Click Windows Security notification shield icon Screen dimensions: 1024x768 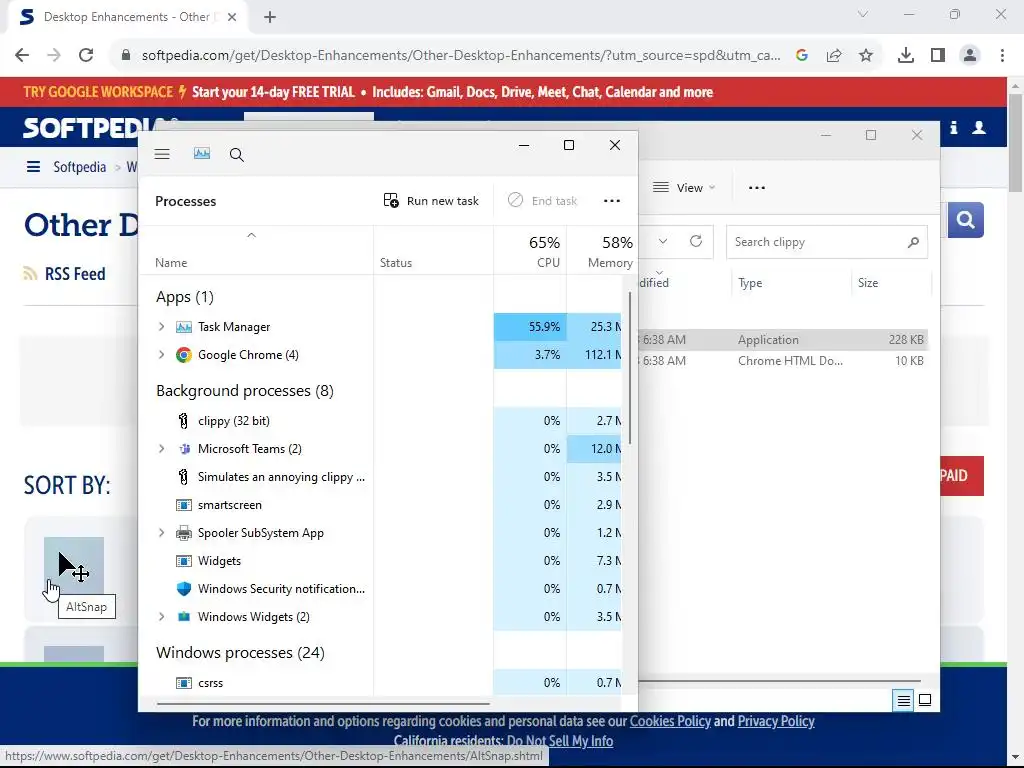pos(184,588)
